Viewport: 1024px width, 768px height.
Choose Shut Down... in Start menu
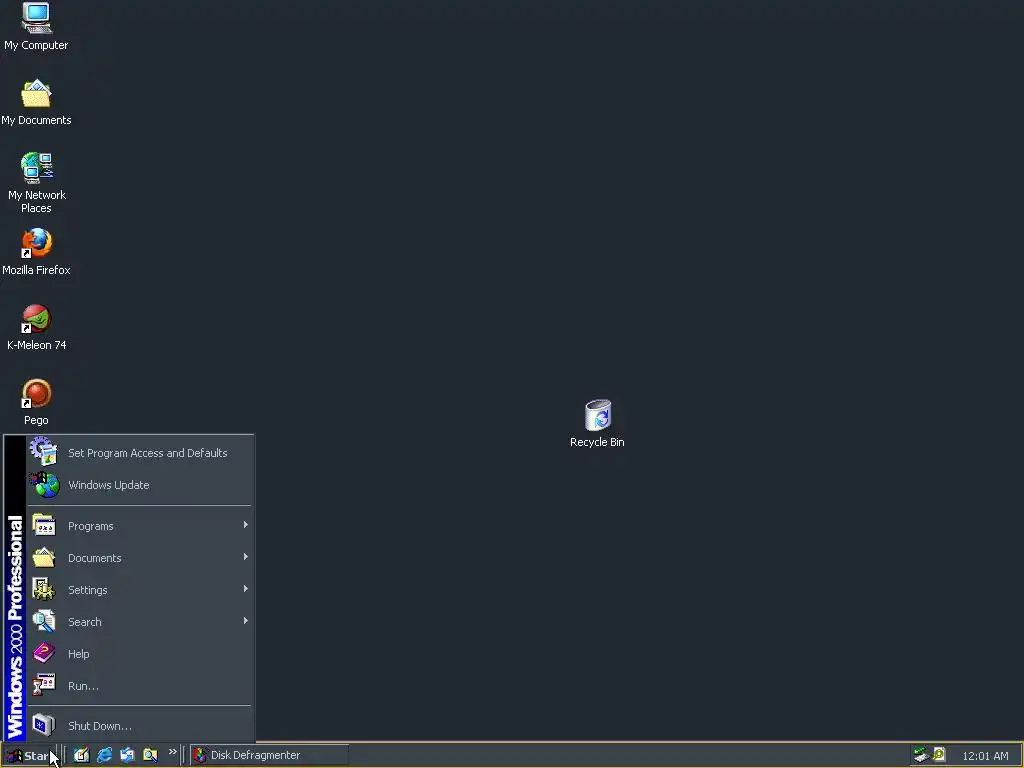[139, 726]
